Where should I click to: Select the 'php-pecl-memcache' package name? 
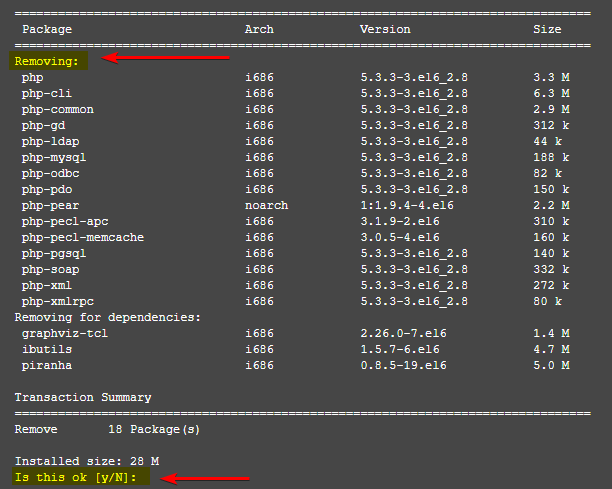point(83,238)
